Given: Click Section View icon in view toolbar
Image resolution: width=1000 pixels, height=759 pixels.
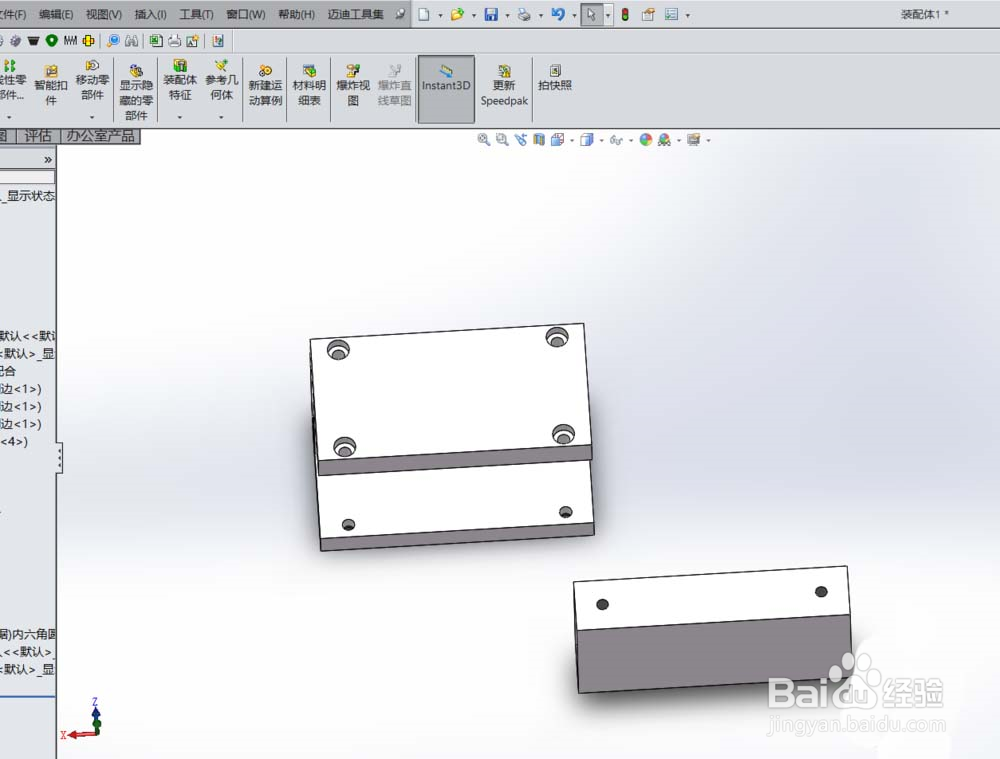Looking at the screenshot, I should click(539, 140).
